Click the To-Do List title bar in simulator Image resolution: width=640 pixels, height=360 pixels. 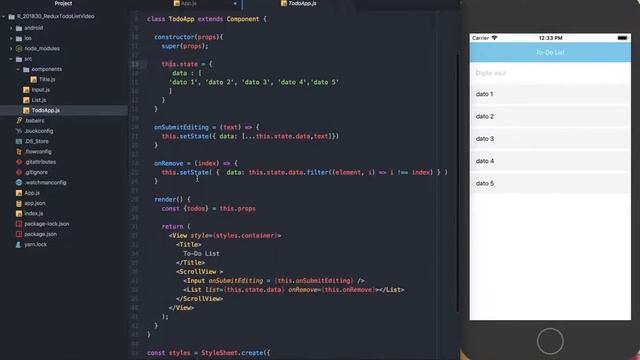point(550,52)
